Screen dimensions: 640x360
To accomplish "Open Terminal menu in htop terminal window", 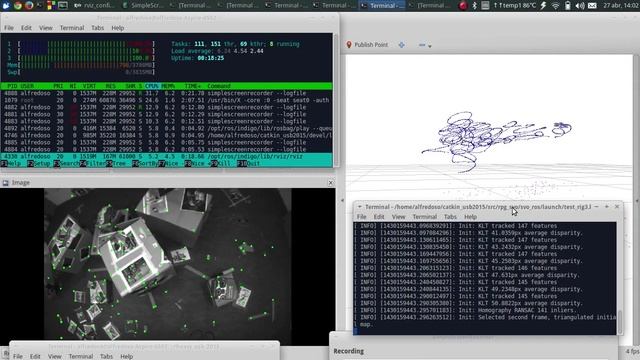I will click(72, 28).
